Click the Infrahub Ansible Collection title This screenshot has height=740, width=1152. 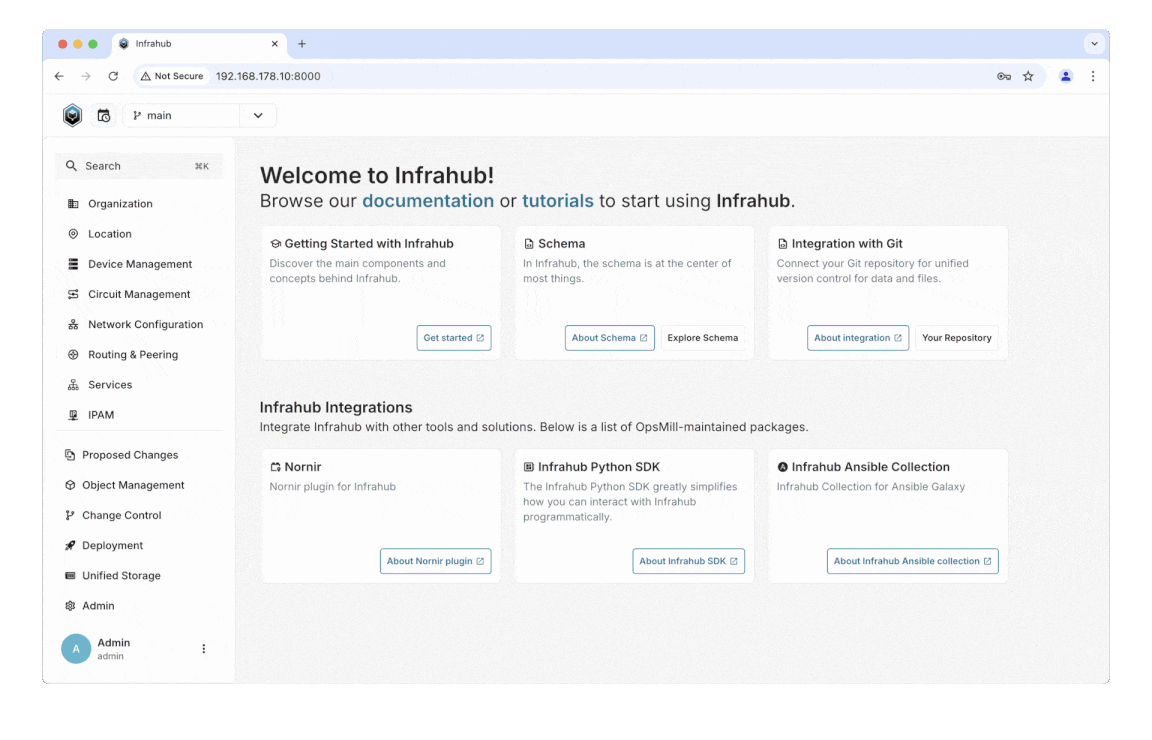pyautogui.click(x=871, y=467)
